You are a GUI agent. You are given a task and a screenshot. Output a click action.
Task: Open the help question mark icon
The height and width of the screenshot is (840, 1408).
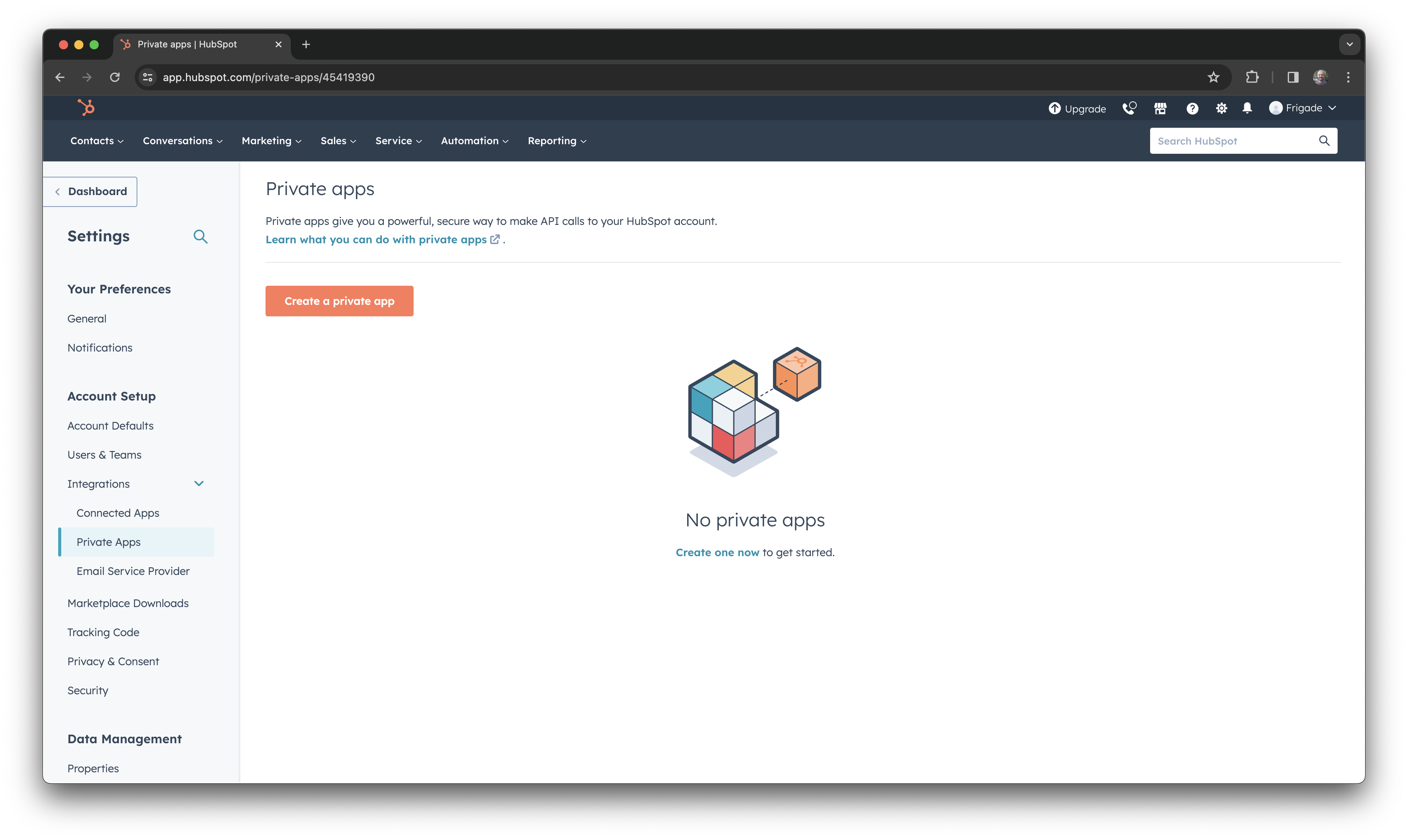[x=1193, y=107]
